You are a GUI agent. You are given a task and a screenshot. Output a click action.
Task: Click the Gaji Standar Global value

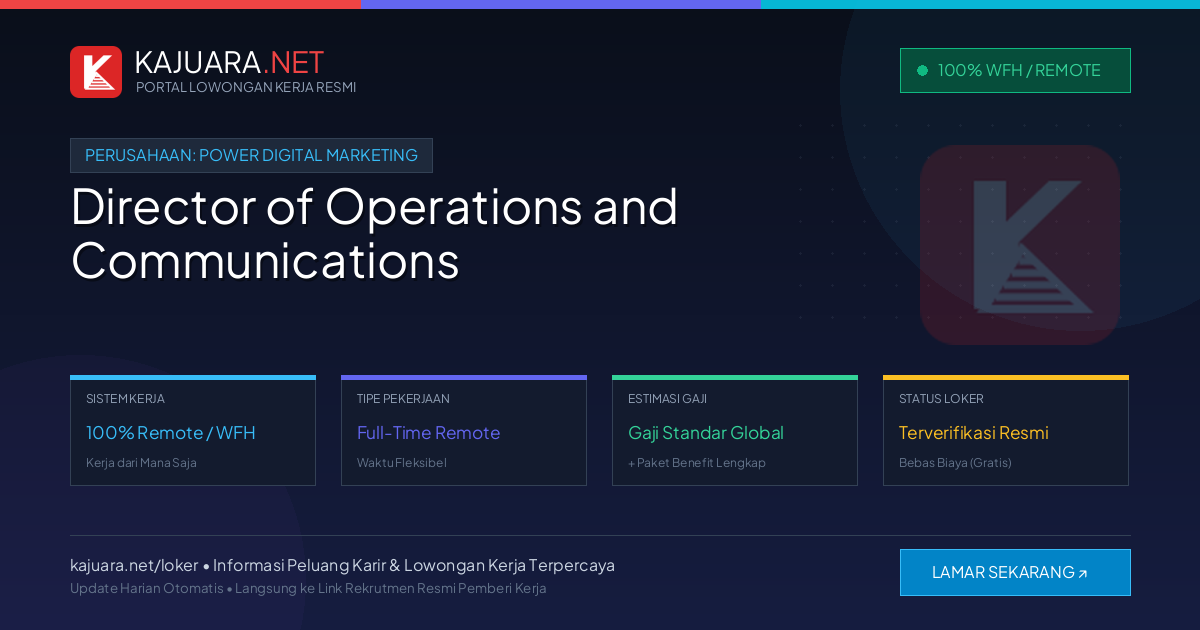(x=706, y=433)
